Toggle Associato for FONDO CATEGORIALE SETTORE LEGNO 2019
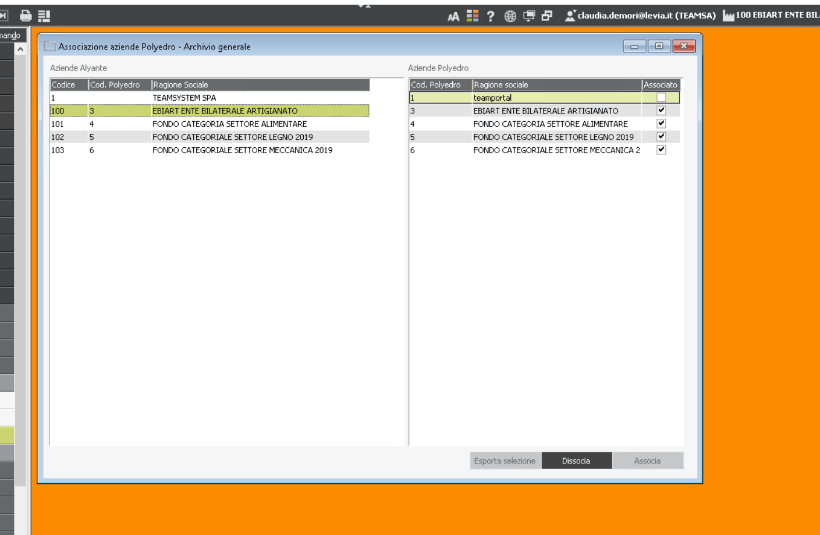820x535 pixels. point(660,137)
